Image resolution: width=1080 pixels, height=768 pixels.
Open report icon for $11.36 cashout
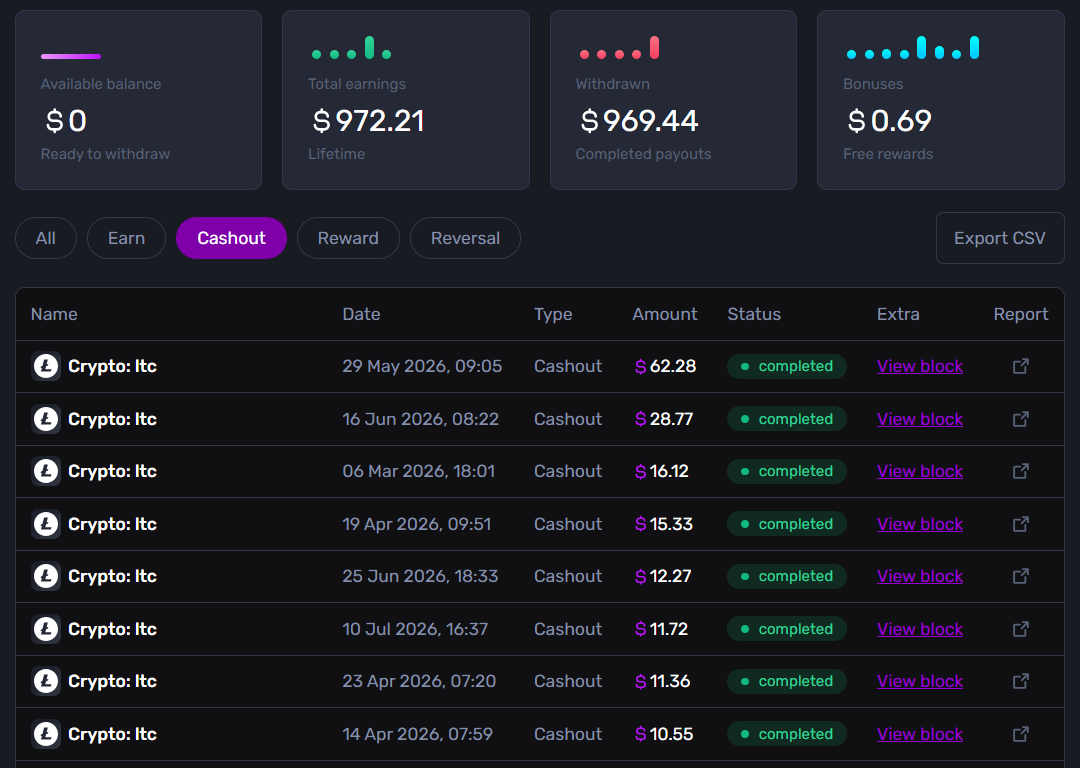pyautogui.click(x=1021, y=681)
